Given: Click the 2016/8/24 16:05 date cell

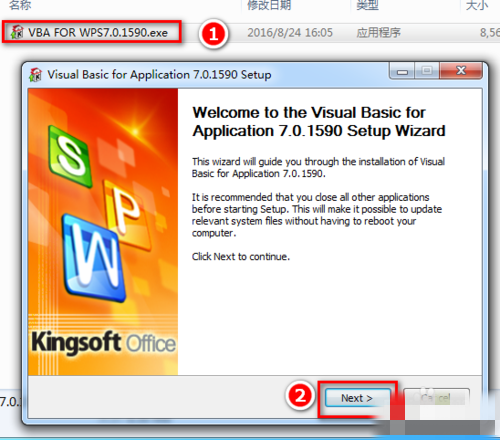Looking at the screenshot, I should click(290, 33).
